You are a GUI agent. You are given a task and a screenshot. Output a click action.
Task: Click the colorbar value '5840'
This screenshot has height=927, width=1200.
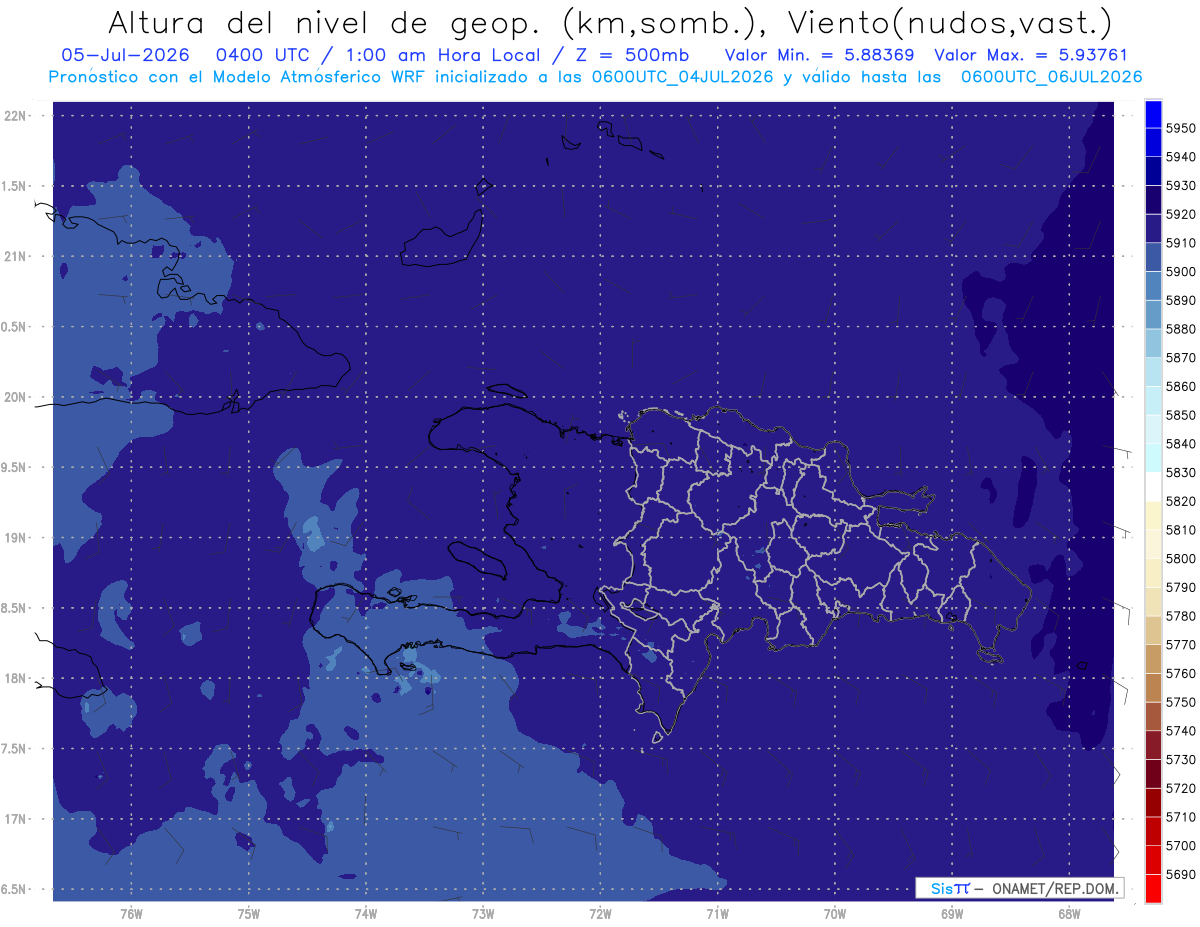(1180, 444)
